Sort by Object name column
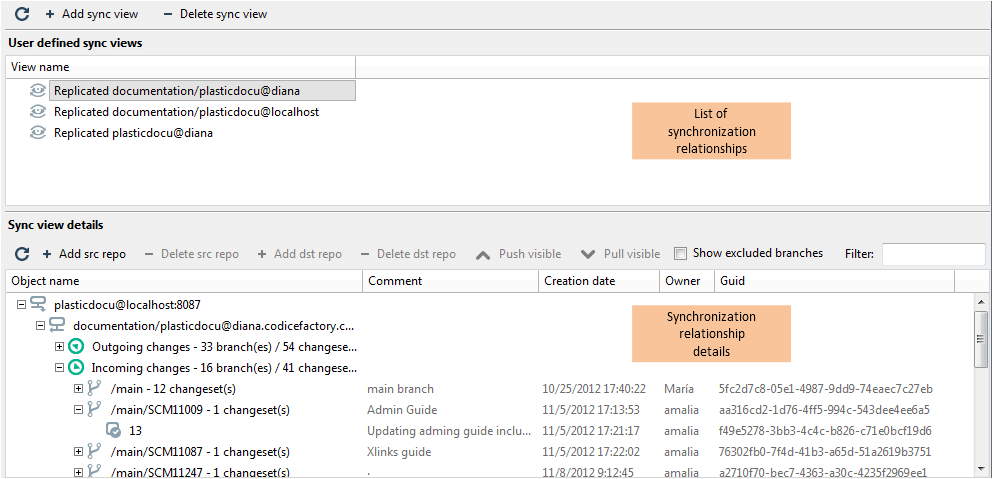This screenshot has width=992, height=479. point(184,281)
